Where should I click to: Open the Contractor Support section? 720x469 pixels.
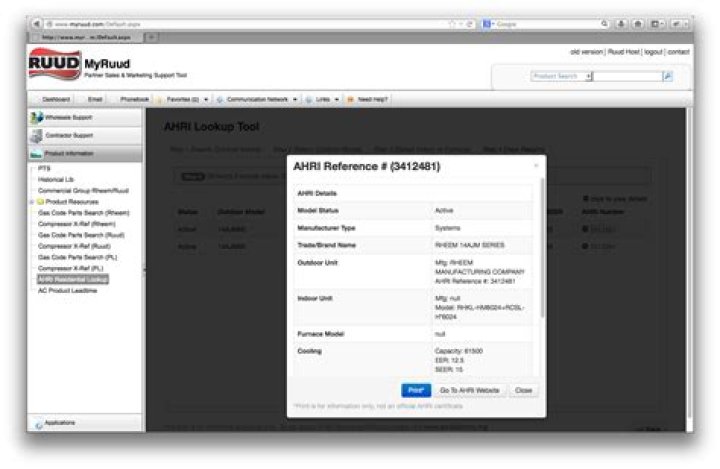pos(85,136)
